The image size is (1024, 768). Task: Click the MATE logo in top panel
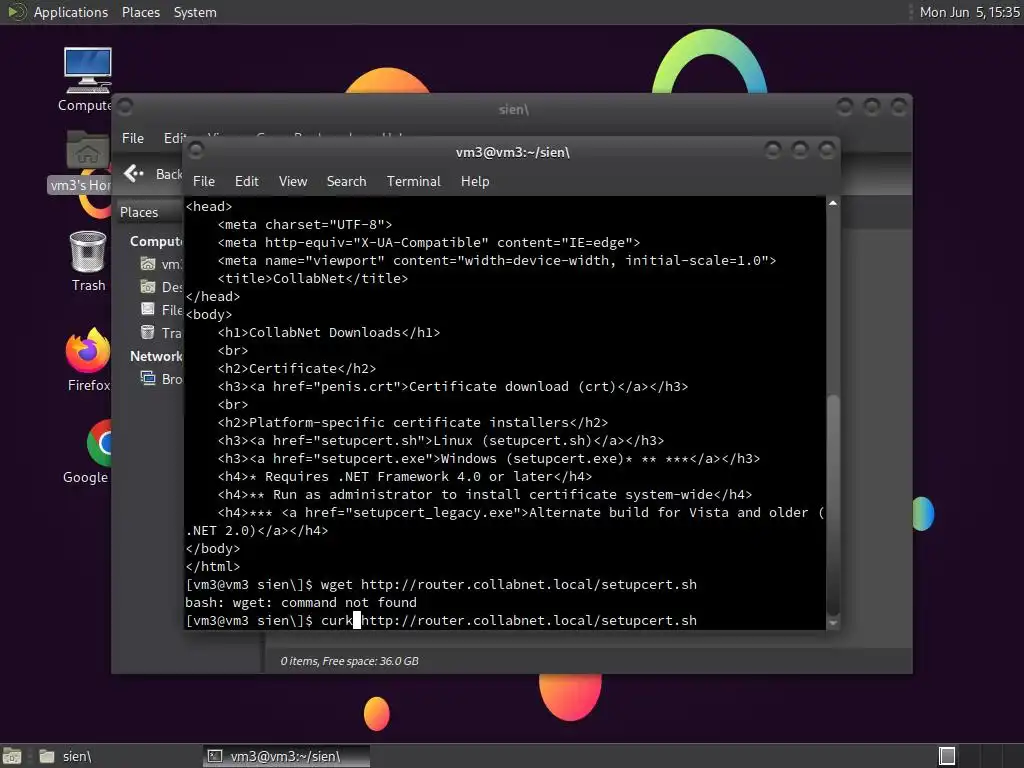[x=16, y=12]
